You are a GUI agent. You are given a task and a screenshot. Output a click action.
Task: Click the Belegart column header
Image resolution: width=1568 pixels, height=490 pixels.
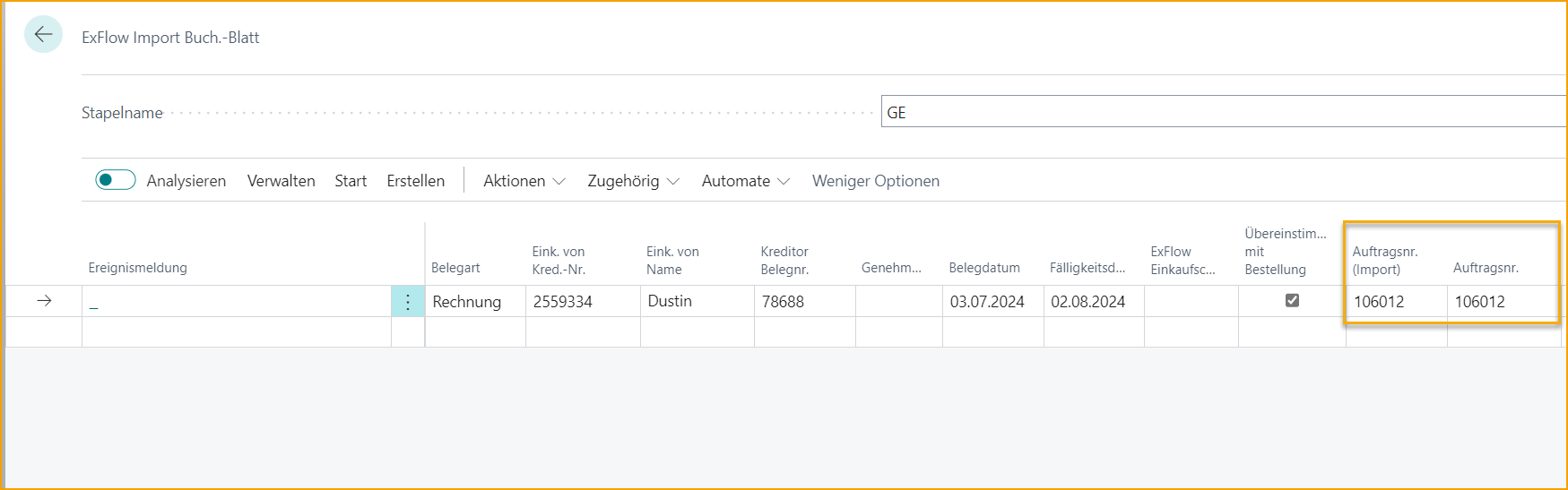(455, 268)
